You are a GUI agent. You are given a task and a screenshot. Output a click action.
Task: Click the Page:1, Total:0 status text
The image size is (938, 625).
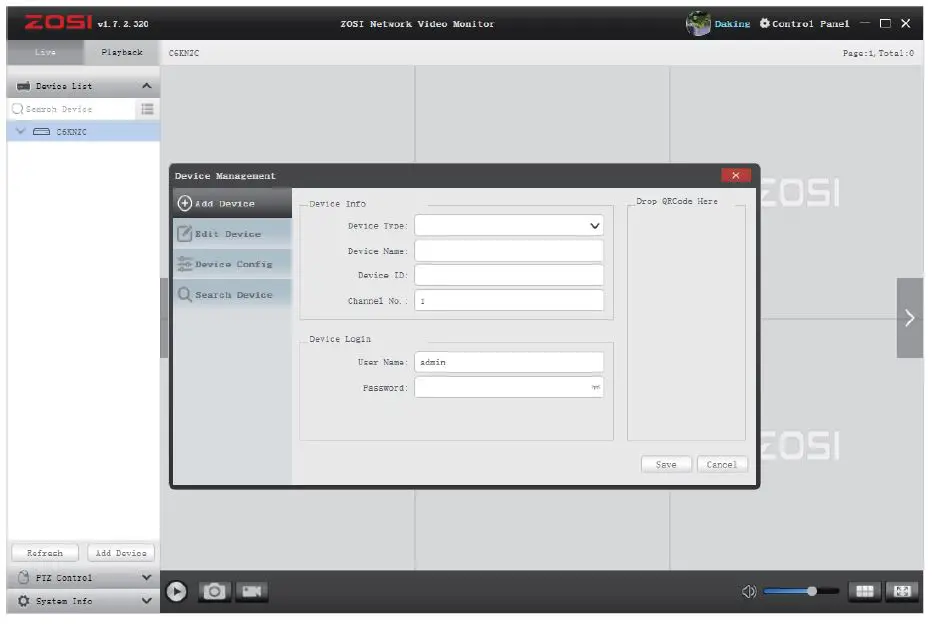878,53
